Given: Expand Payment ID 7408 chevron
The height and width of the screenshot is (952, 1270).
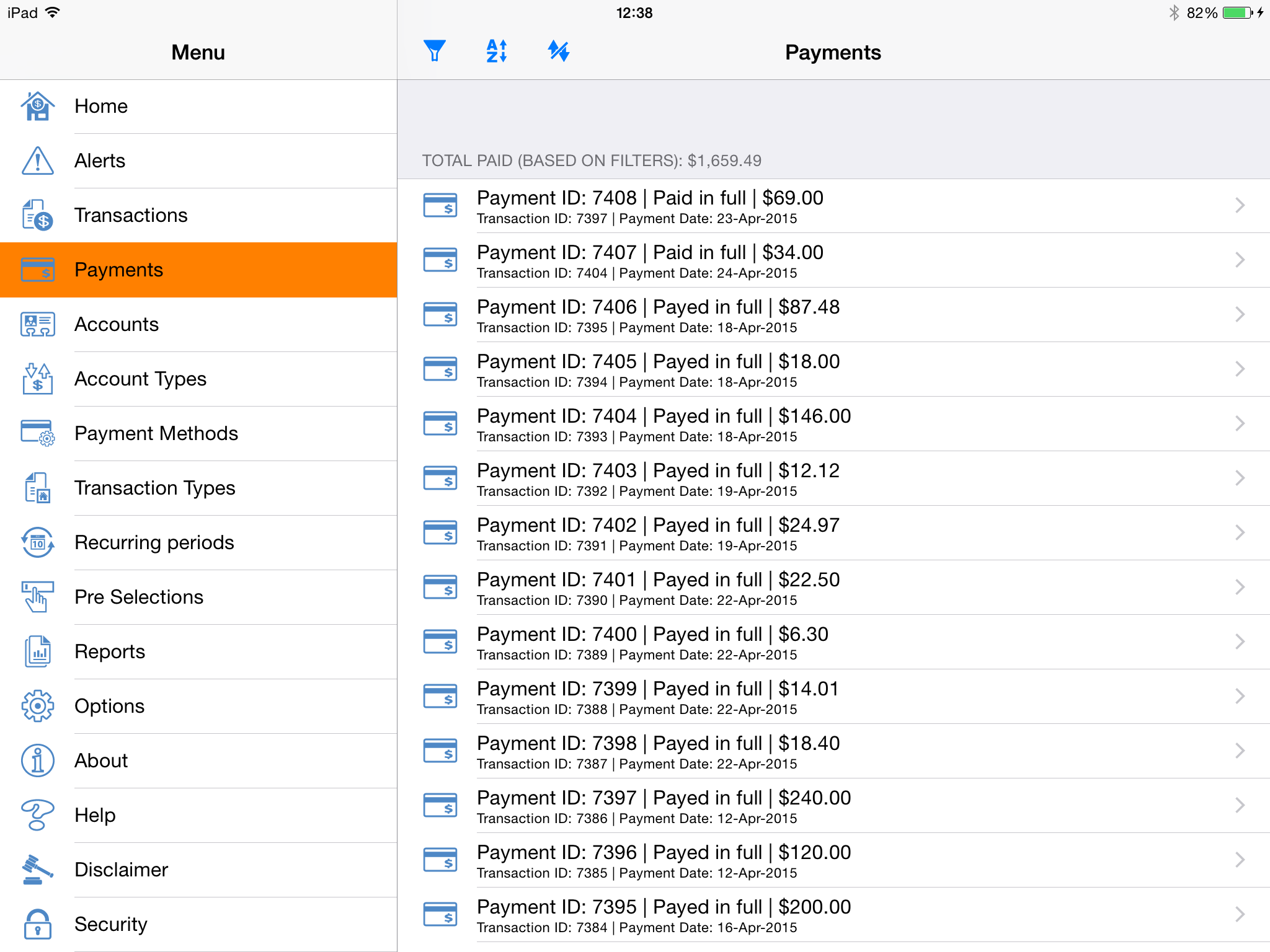Looking at the screenshot, I should pos(1239,206).
